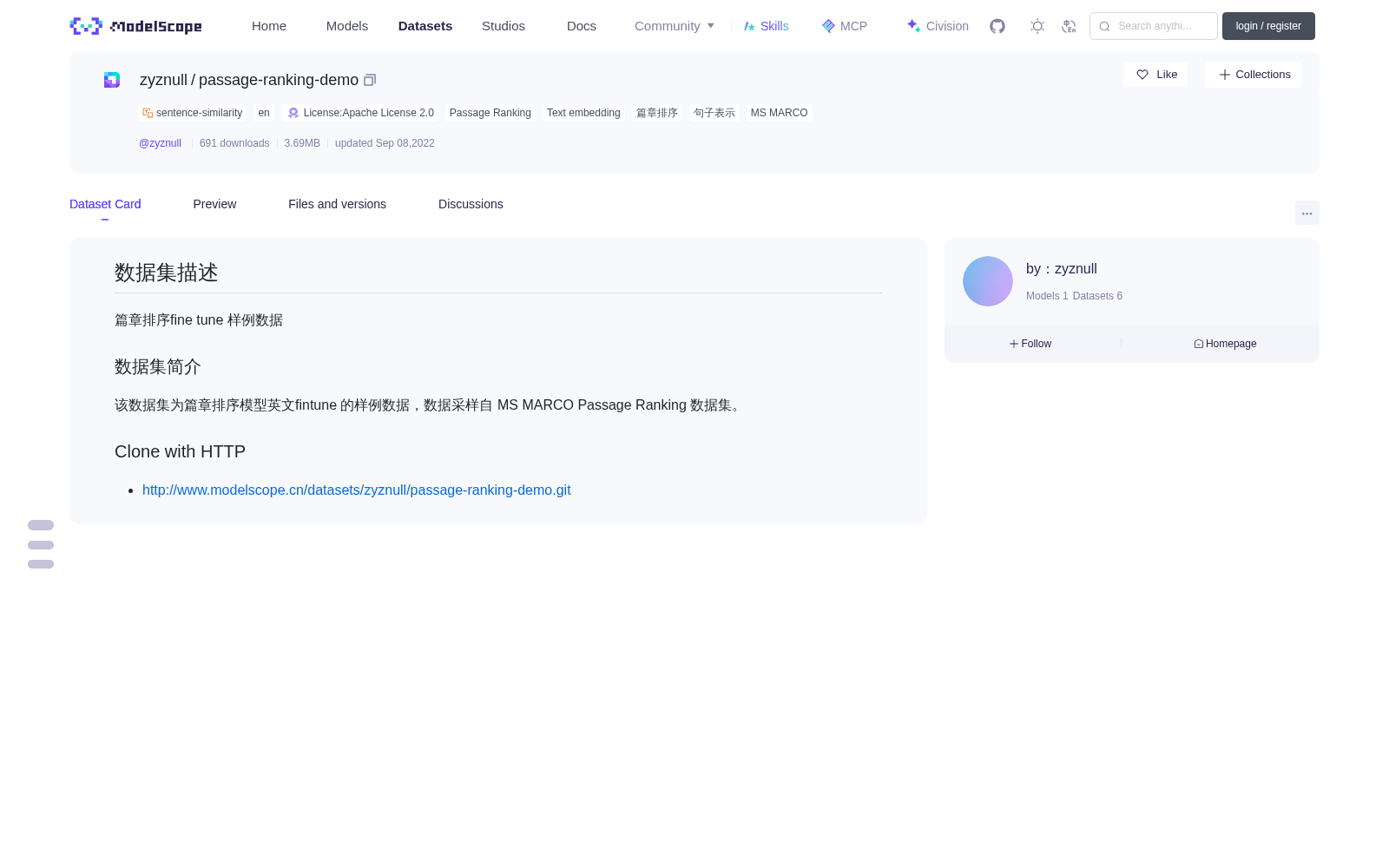Click the 691 downloads text
Image resolution: width=1389 pixels, height=868 pixels.
click(234, 143)
